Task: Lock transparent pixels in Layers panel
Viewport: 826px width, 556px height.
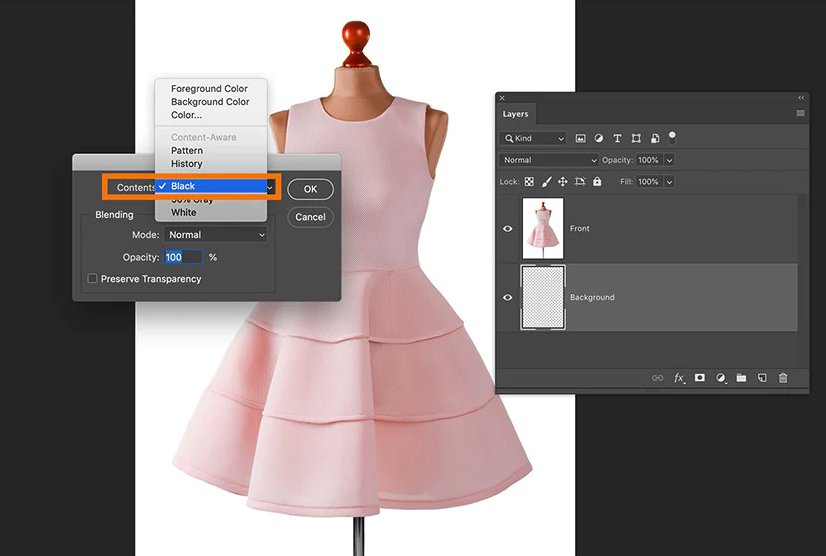Action: (x=529, y=181)
